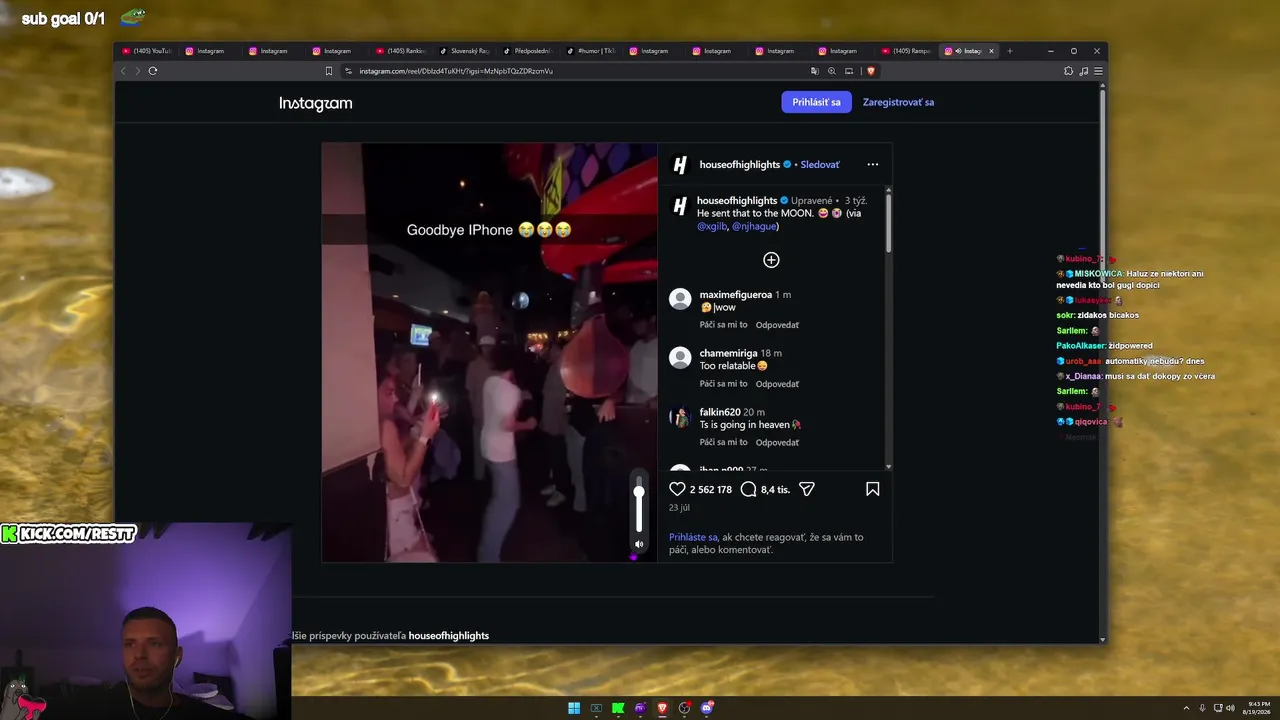Open the @njhague mention link
This screenshot has height=720, width=1280.
(x=755, y=226)
